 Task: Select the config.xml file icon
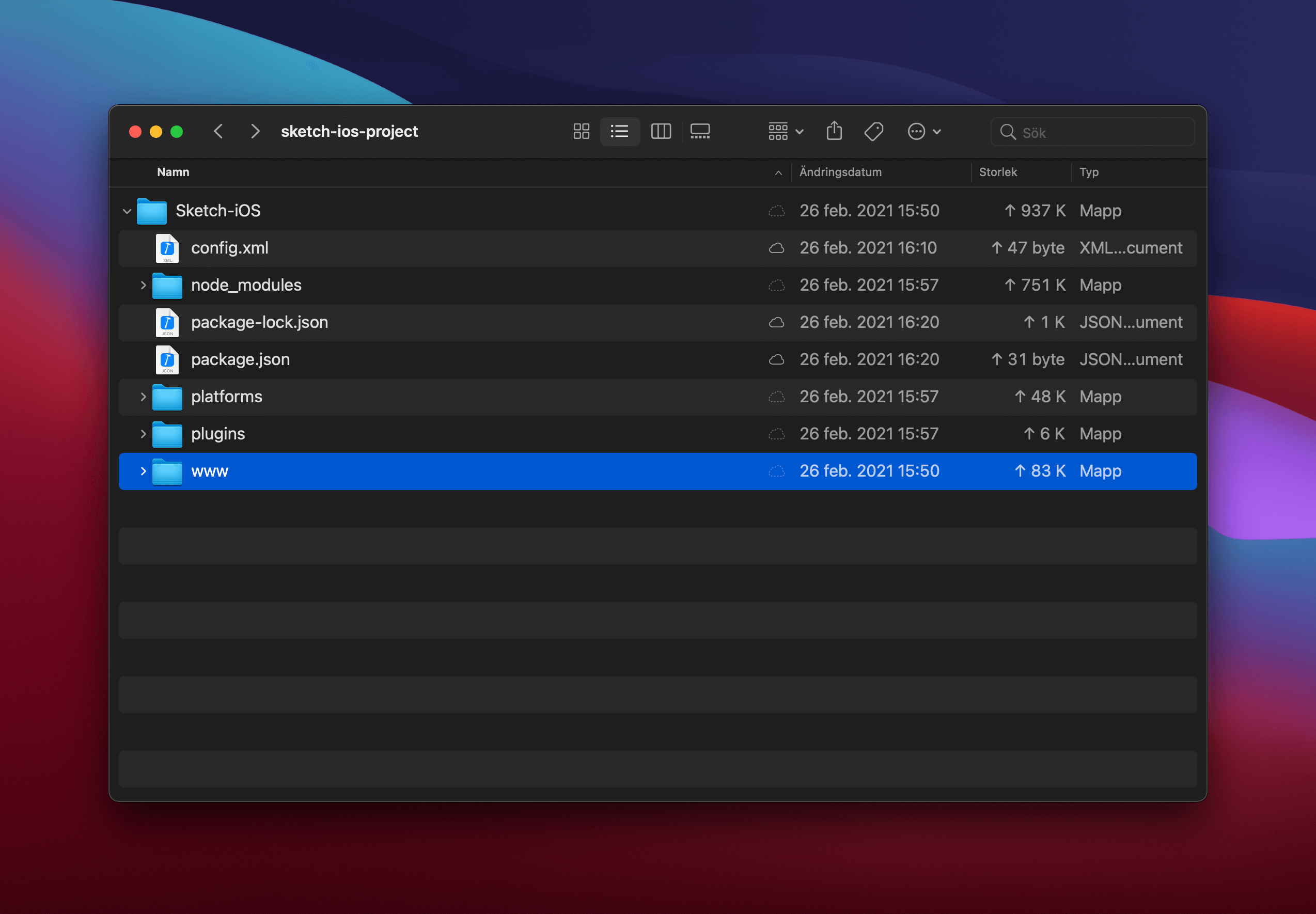tap(167, 248)
